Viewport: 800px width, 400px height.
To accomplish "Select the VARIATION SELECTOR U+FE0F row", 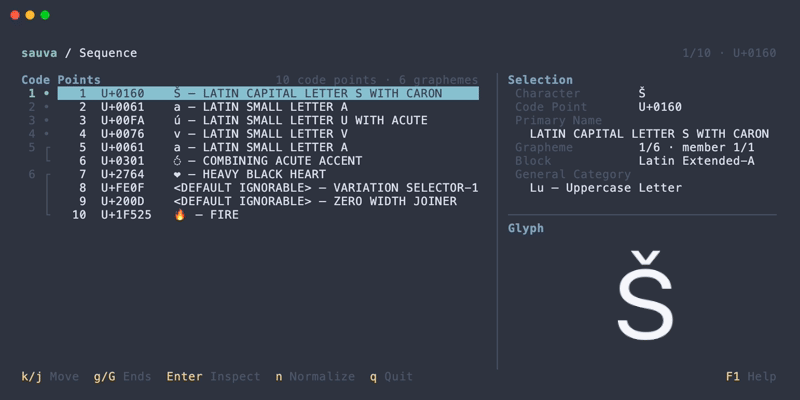I will (x=268, y=188).
